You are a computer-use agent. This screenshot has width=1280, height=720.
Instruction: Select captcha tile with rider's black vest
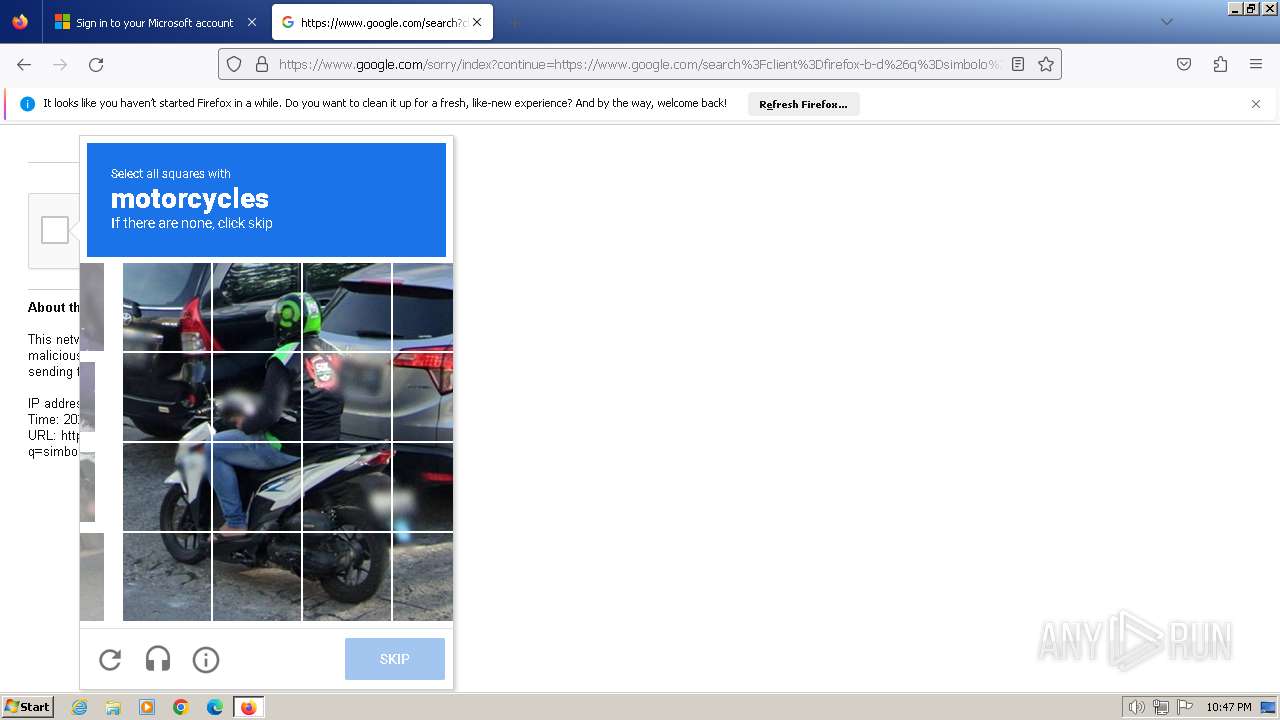(346, 397)
